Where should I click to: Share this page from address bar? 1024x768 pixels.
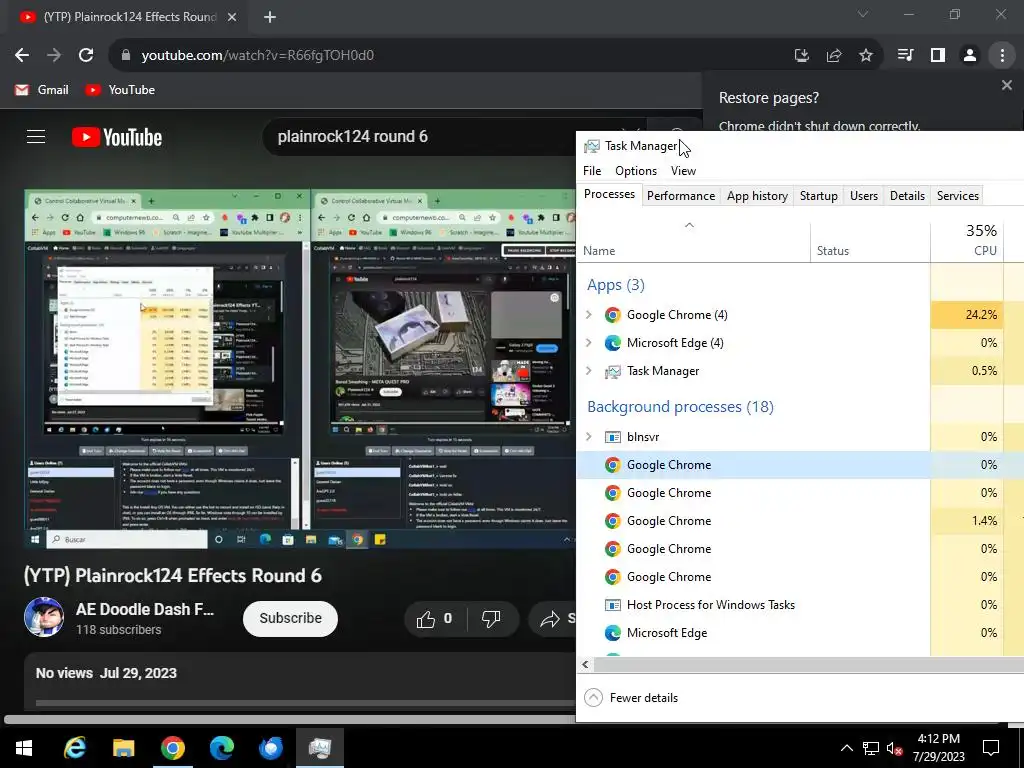(x=833, y=56)
